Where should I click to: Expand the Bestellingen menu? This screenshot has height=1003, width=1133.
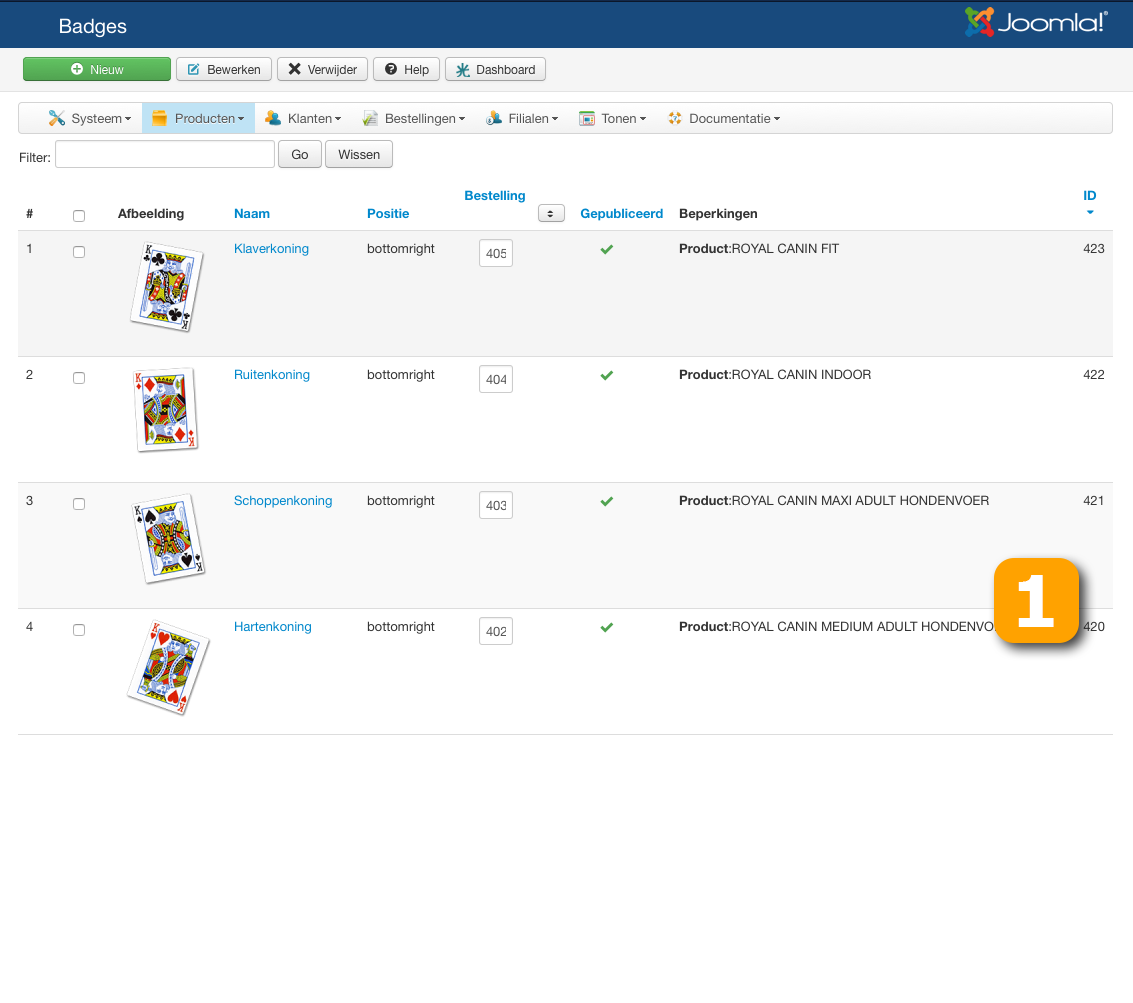tap(413, 119)
